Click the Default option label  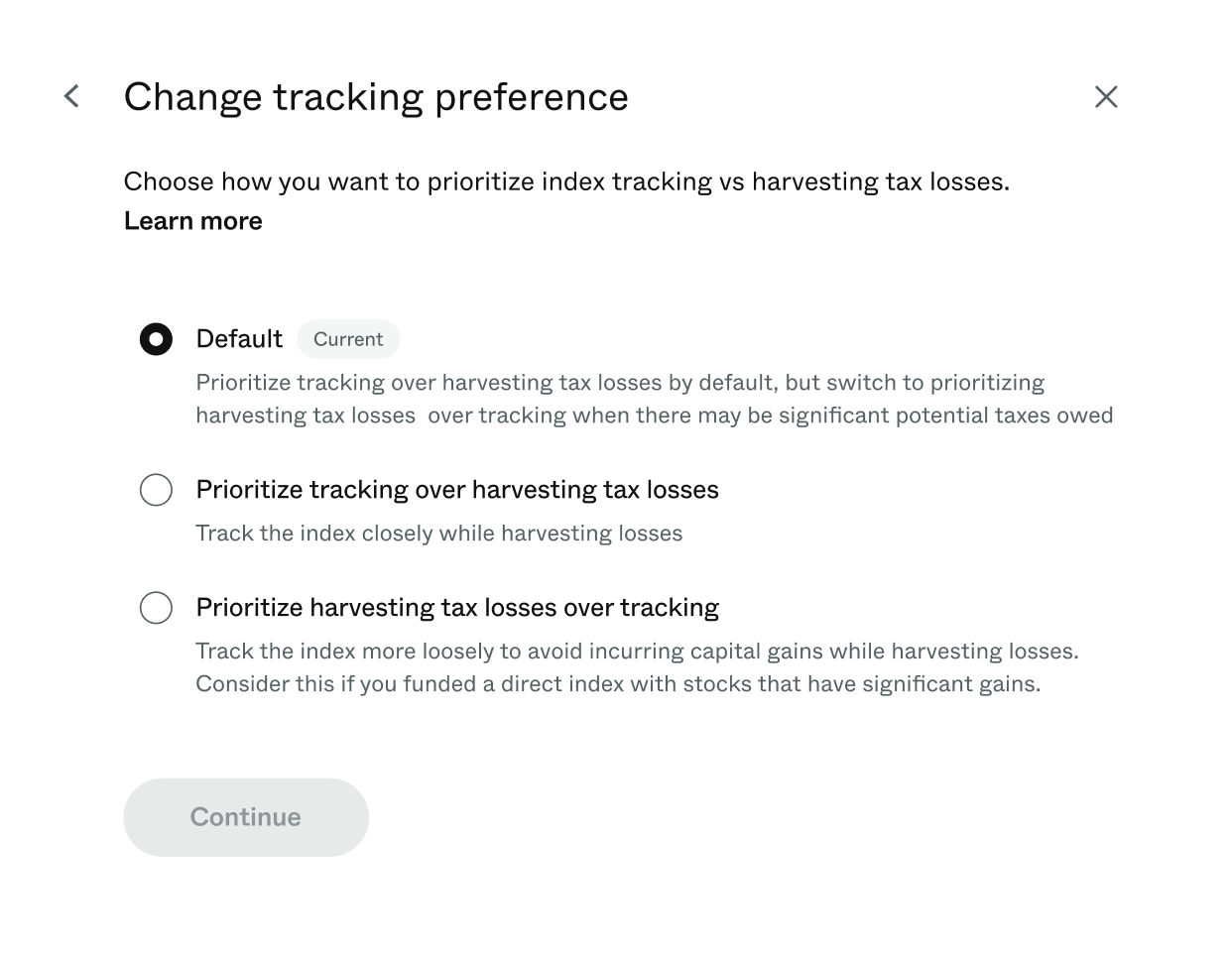click(x=239, y=338)
